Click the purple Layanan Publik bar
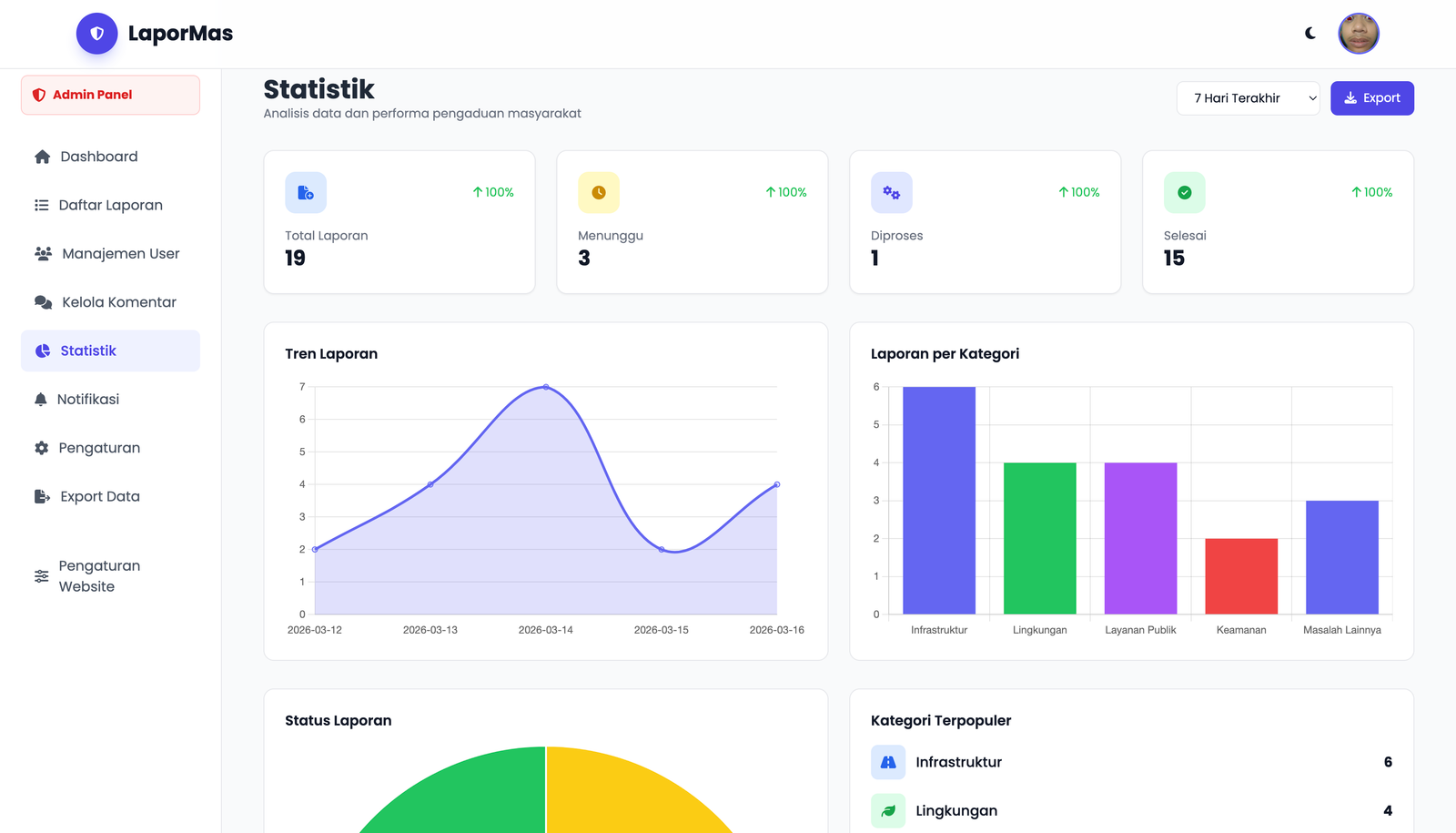 [x=1141, y=538]
